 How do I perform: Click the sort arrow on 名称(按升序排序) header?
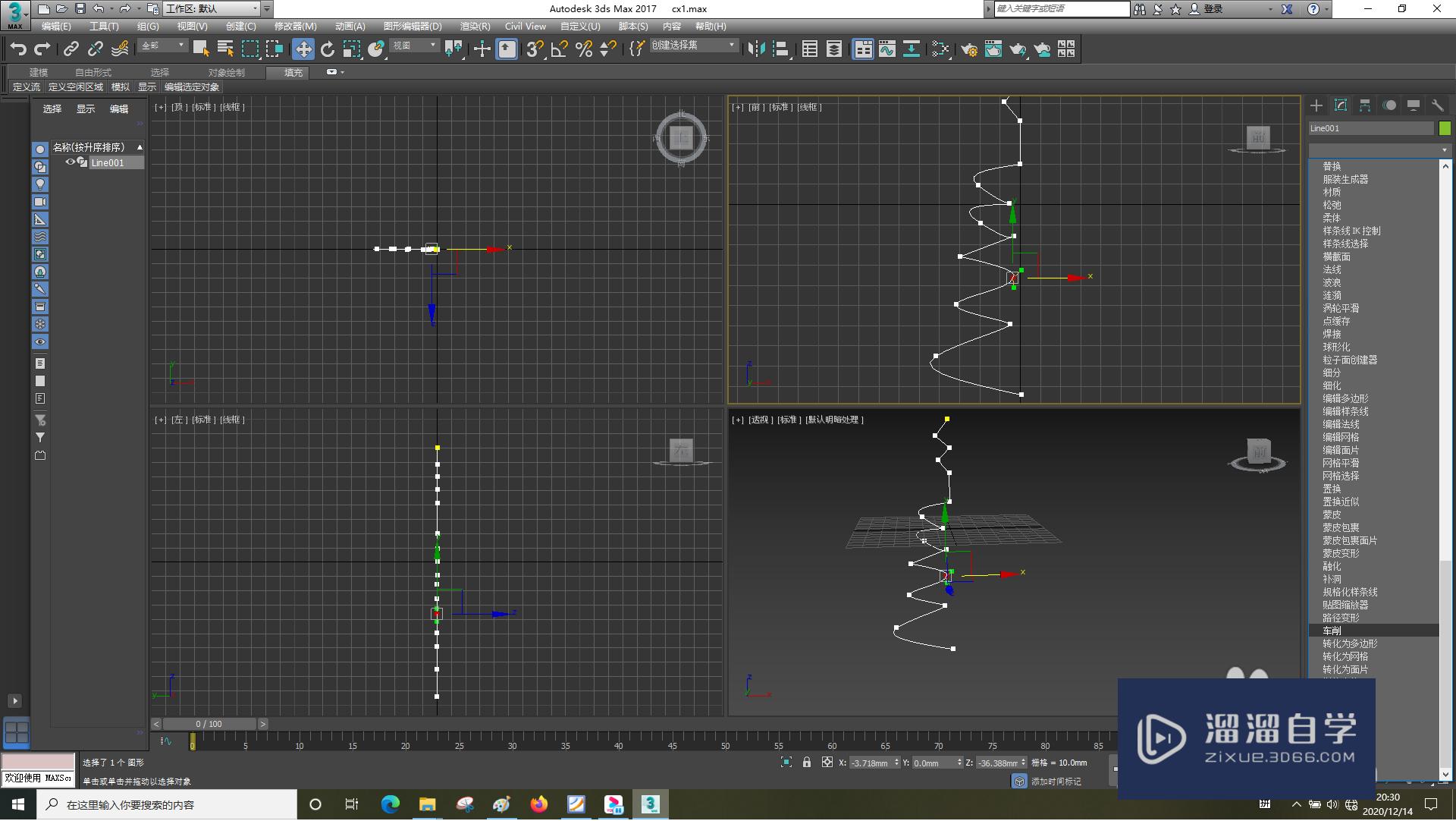tap(140, 147)
